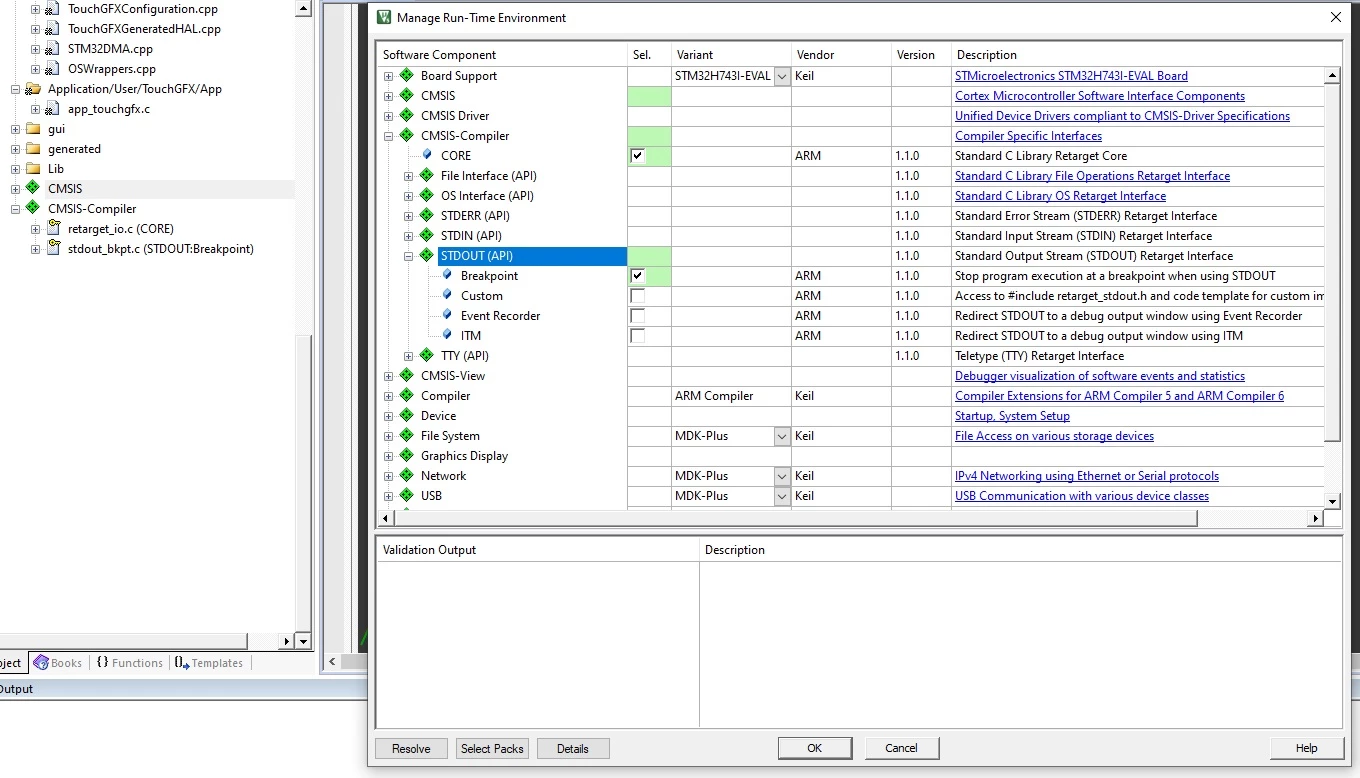Image resolution: width=1360 pixels, height=778 pixels.
Task: Collapse the CMSIS-Compiler component group
Action: pyautogui.click(x=388, y=136)
